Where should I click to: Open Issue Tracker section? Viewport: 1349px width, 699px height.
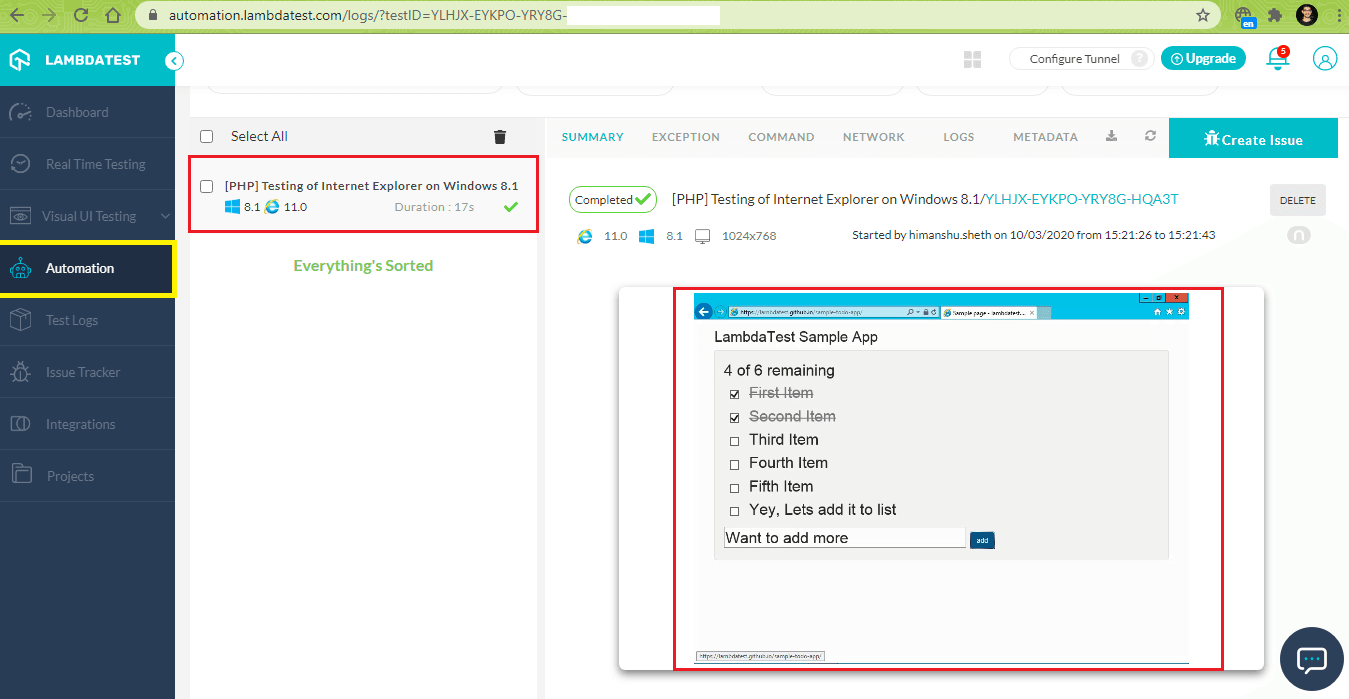[87, 372]
